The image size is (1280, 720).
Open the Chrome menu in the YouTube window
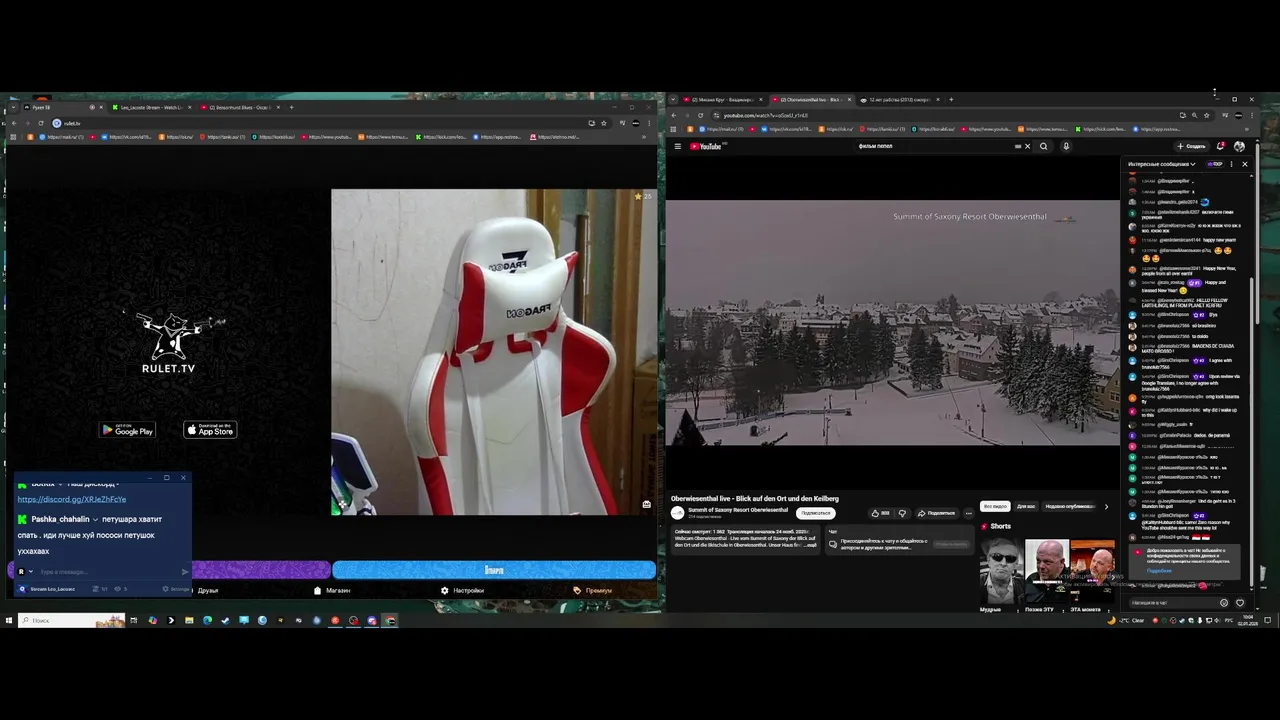(x=1251, y=115)
